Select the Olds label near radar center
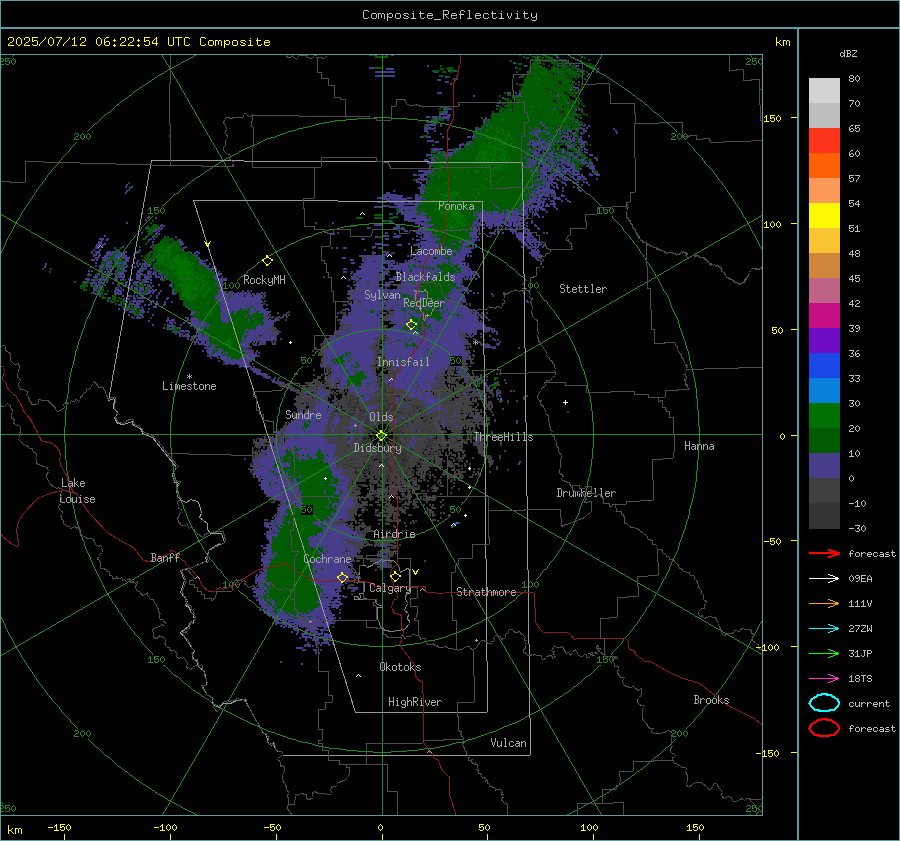 [x=381, y=417]
